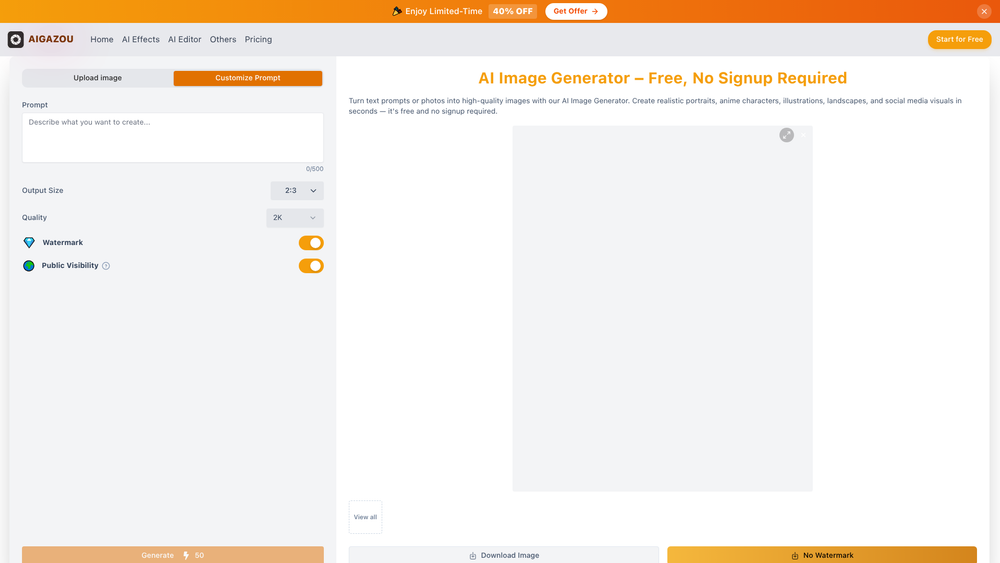Click the 0/500 character counter

click(314, 169)
